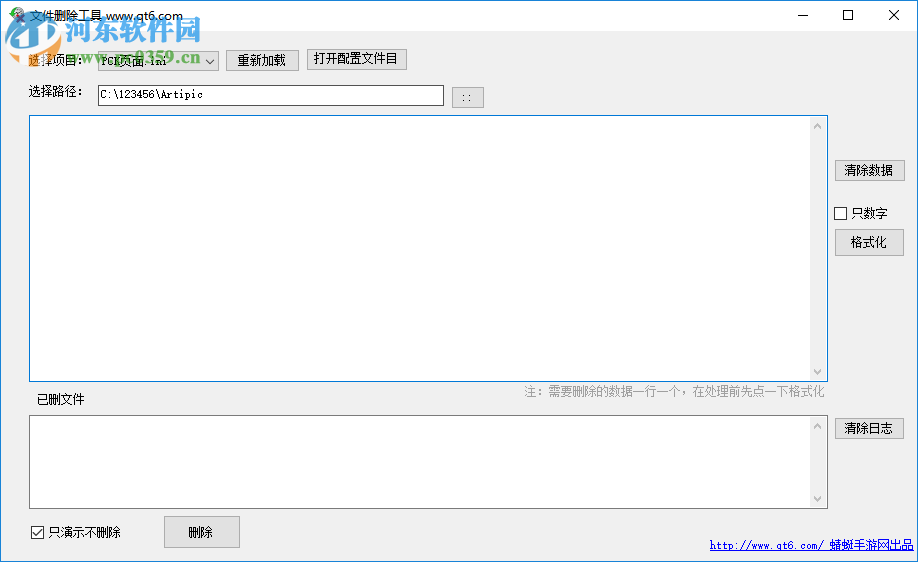Open the http://www.qt6.com/ link
Screen dimensions: 918x562
[x=811, y=545]
